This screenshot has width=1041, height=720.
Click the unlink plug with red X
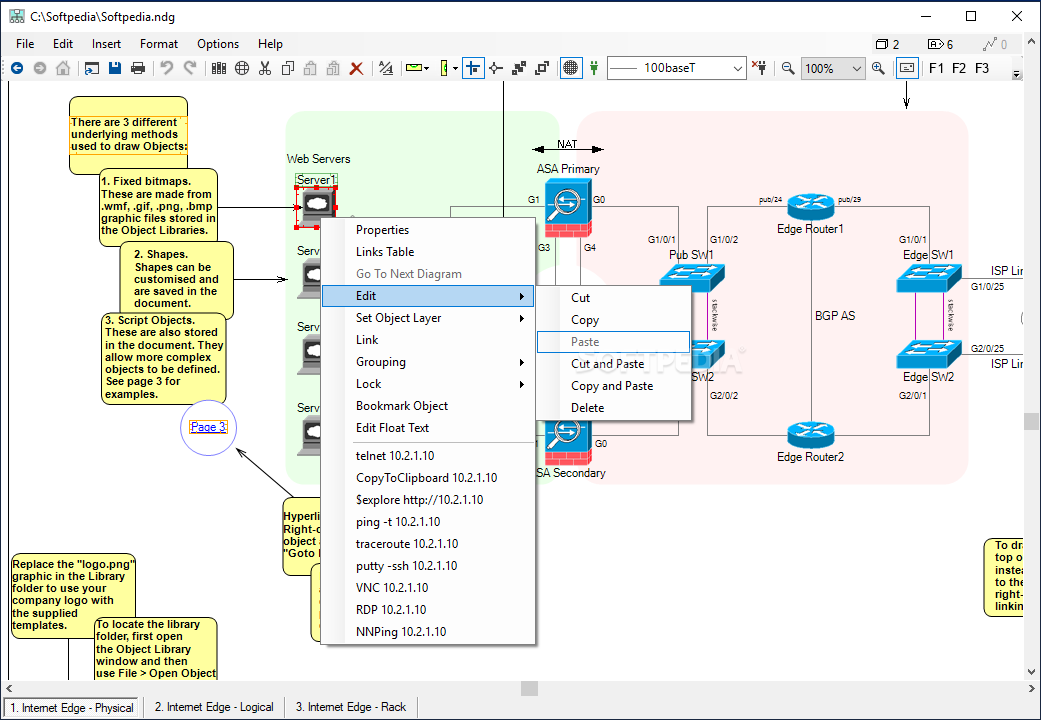pos(760,67)
